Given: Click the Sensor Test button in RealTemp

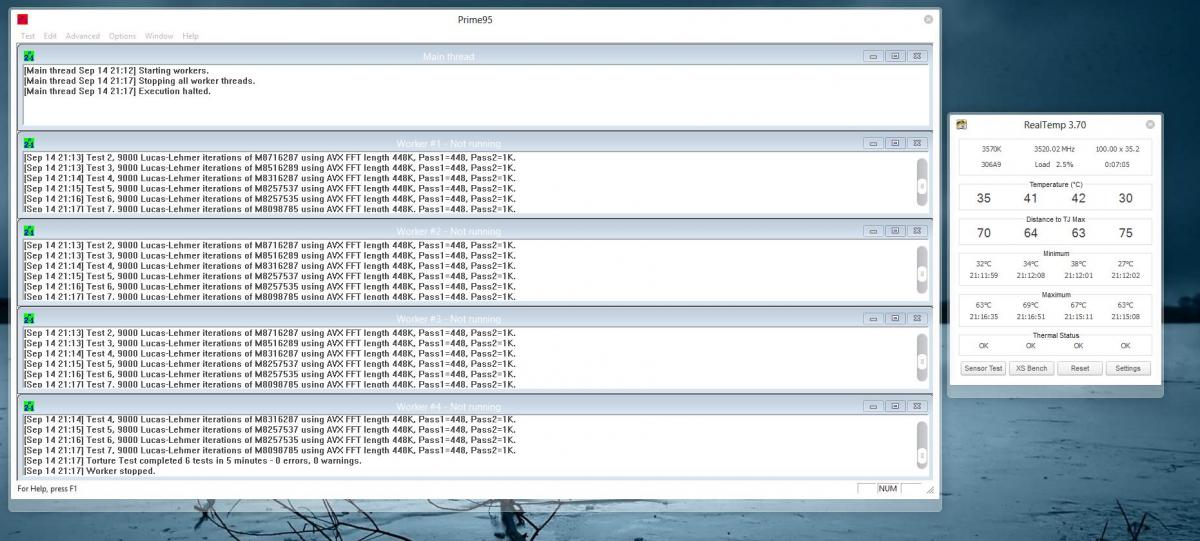Looking at the screenshot, I should (983, 368).
